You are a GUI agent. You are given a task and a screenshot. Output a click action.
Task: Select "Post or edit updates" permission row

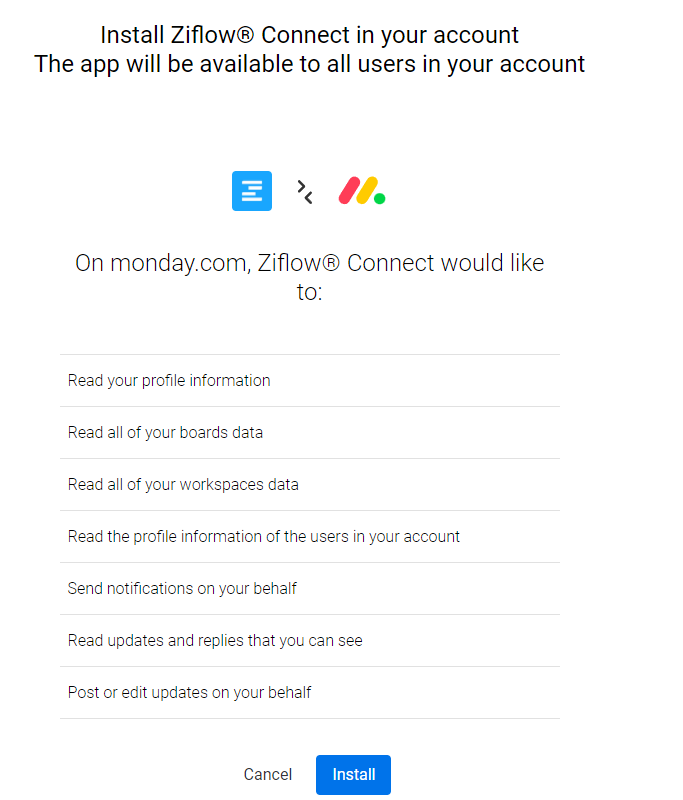click(189, 693)
